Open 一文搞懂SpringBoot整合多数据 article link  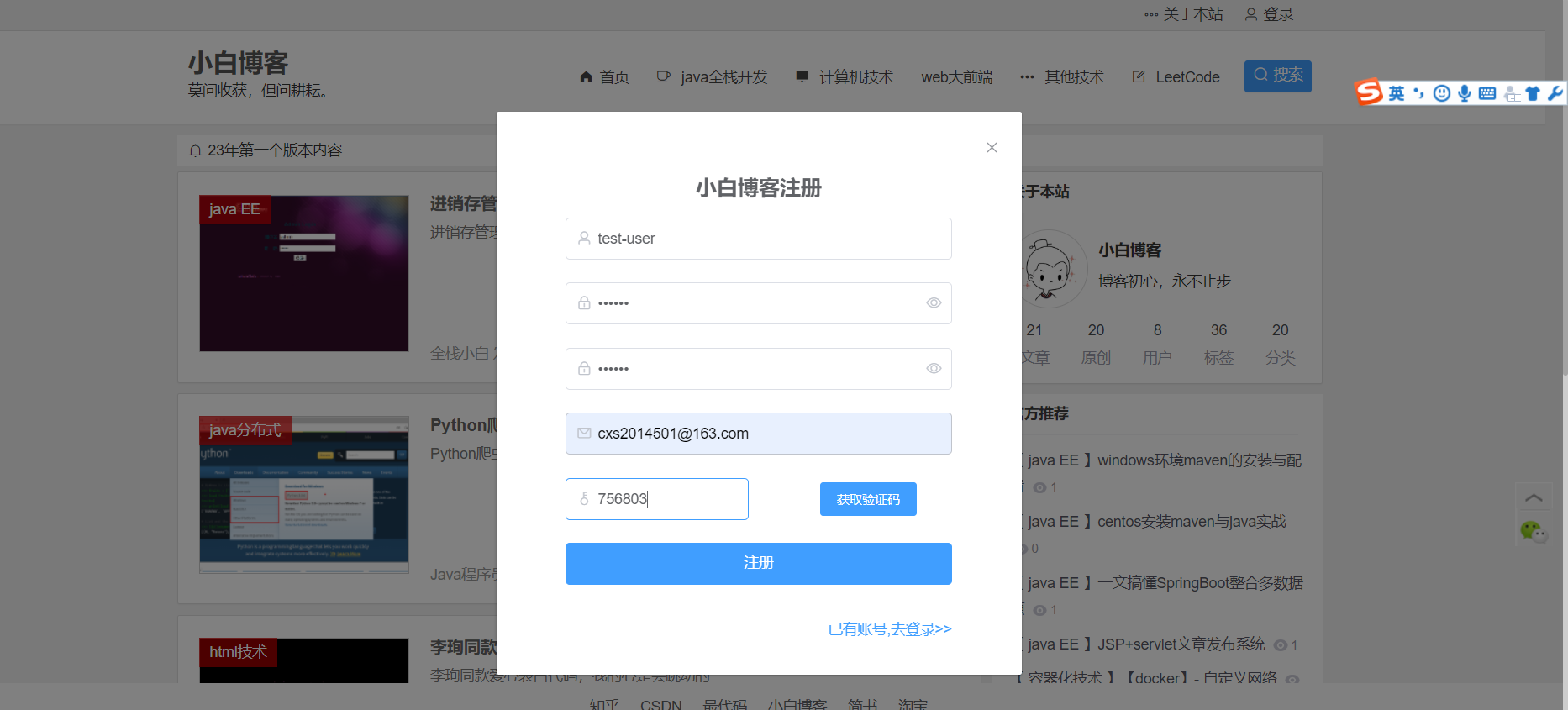point(1200,583)
